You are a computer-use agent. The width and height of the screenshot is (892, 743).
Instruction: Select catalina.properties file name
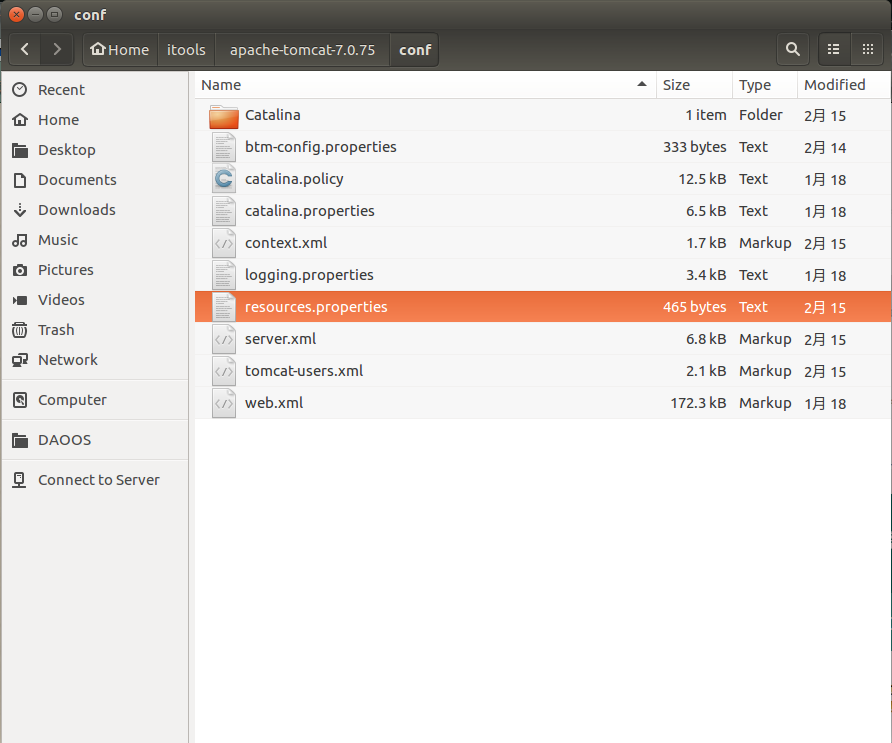309,211
